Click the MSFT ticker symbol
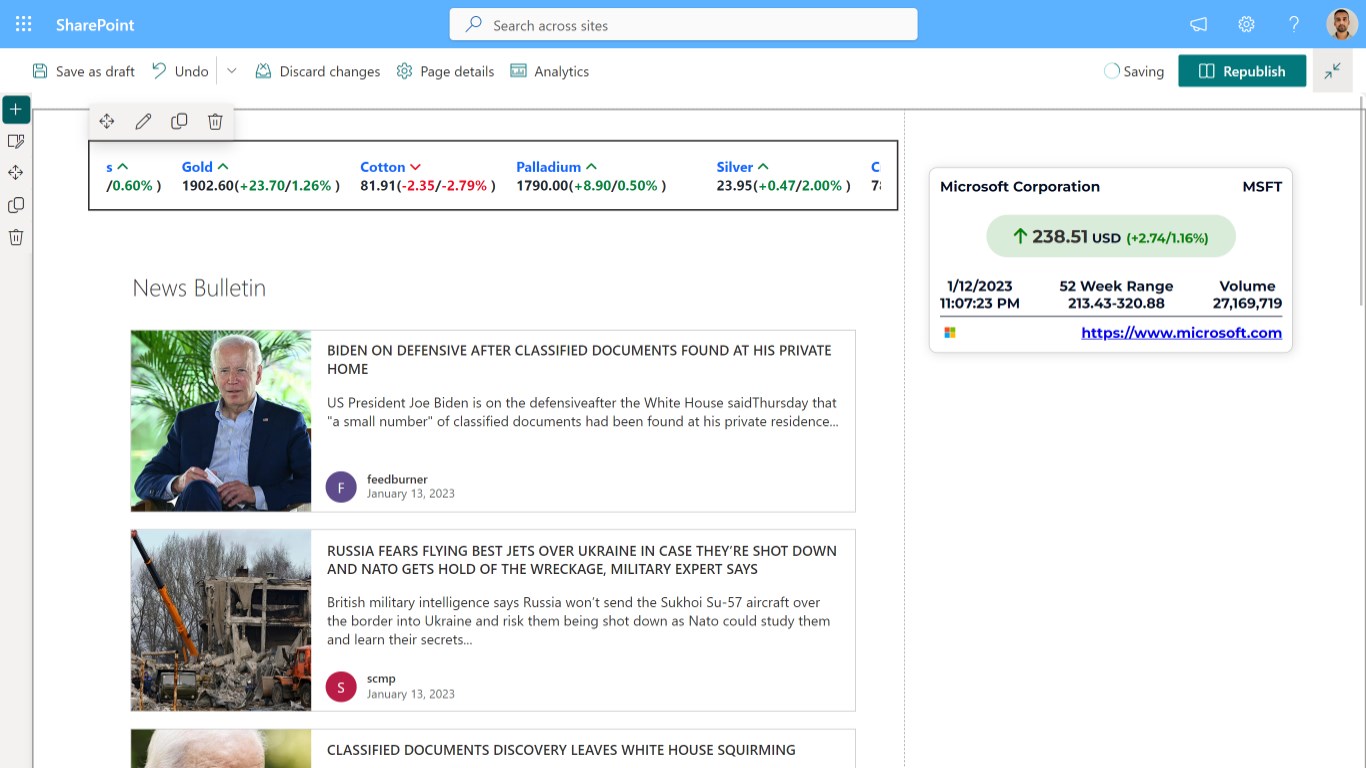The height and width of the screenshot is (768, 1366). click(1262, 186)
